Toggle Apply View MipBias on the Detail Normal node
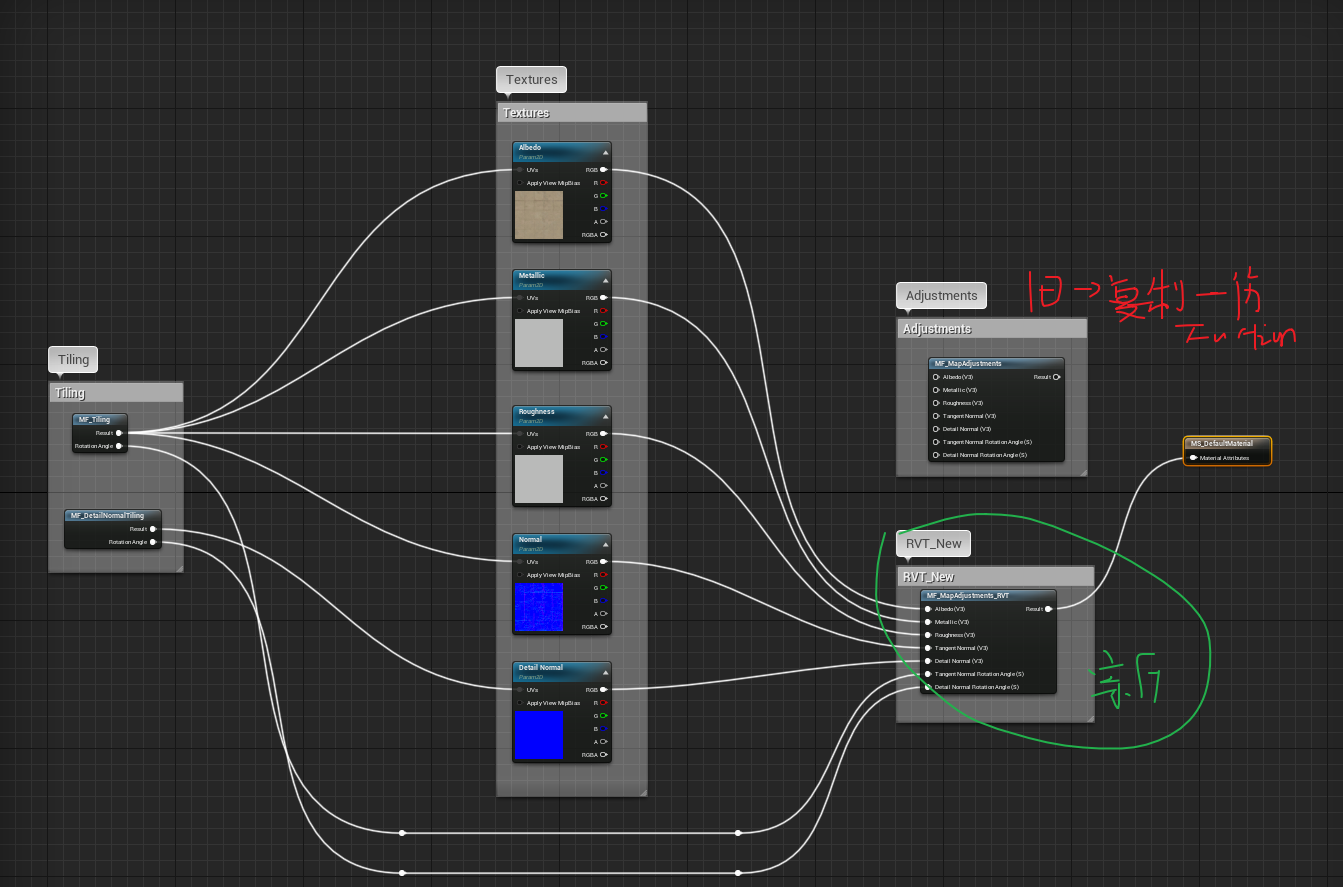Screen dimensions: 1343x887 pyautogui.click(x=519, y=703)
